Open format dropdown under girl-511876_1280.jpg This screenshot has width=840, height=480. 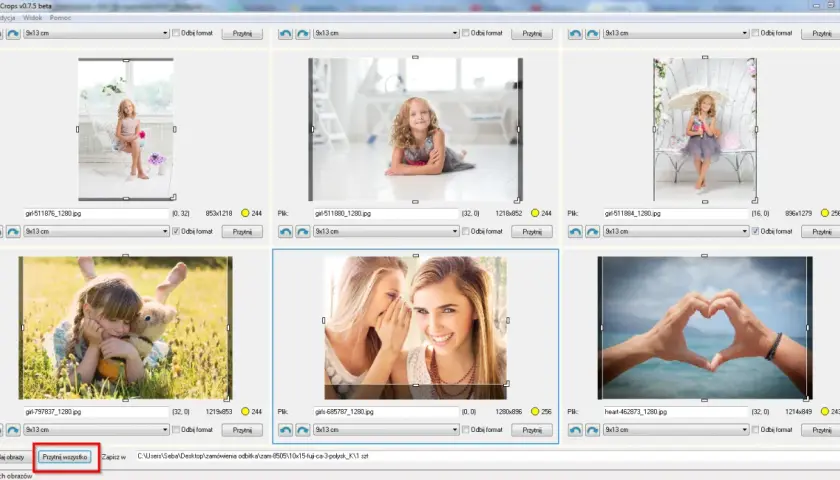pos(96,231)
